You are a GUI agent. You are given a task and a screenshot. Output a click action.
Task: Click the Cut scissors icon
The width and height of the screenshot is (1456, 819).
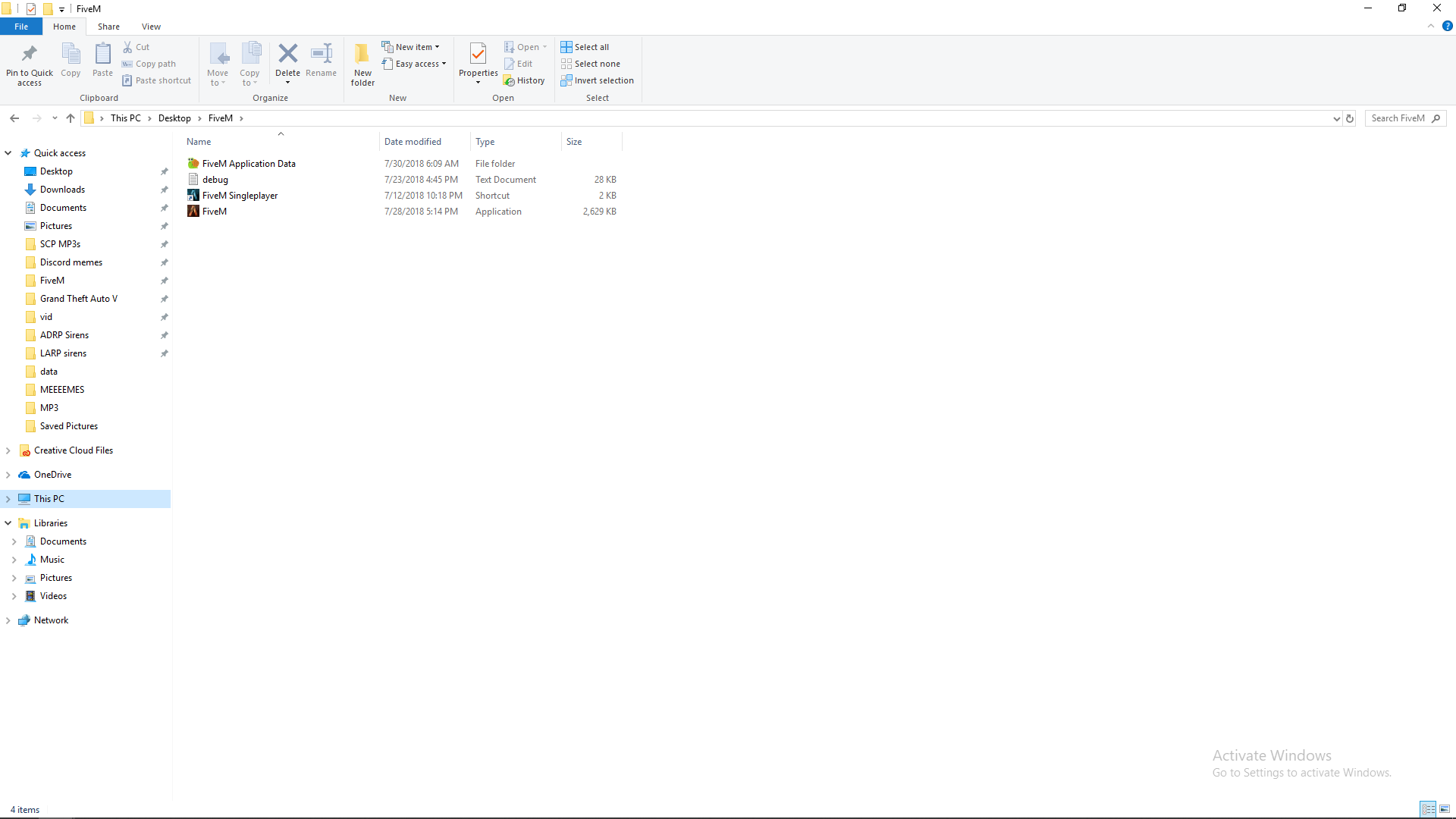127,47
